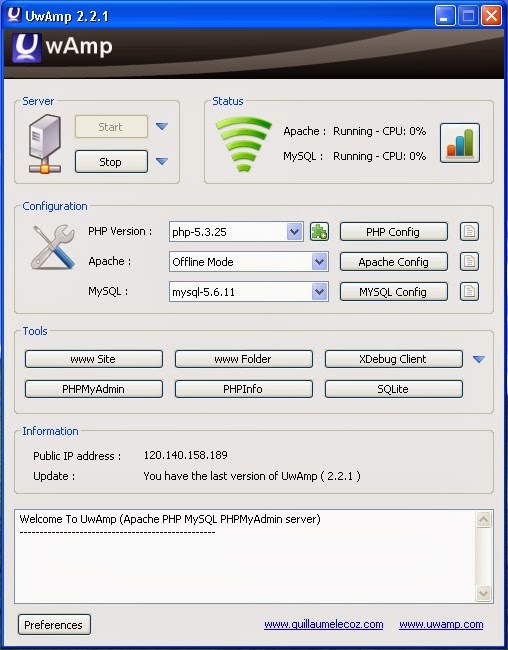
Task: Click the PHP add-extension puzzle icon
Action: pyautogui.click(x=319, y=231)
